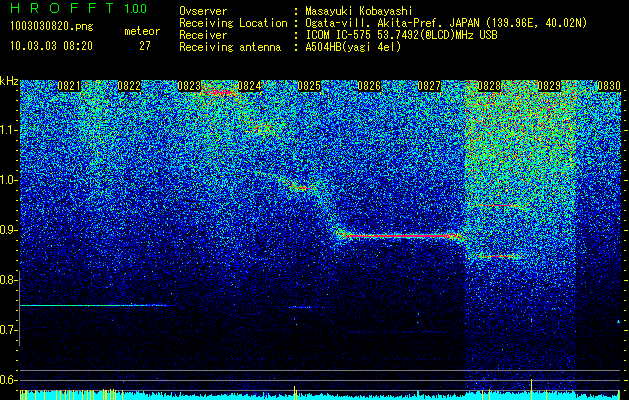Image resolution: width=629 pixels, height=400 pixels.
Task: Click the red echo burst near 0824 at top
Action: (x=218, y=93)
